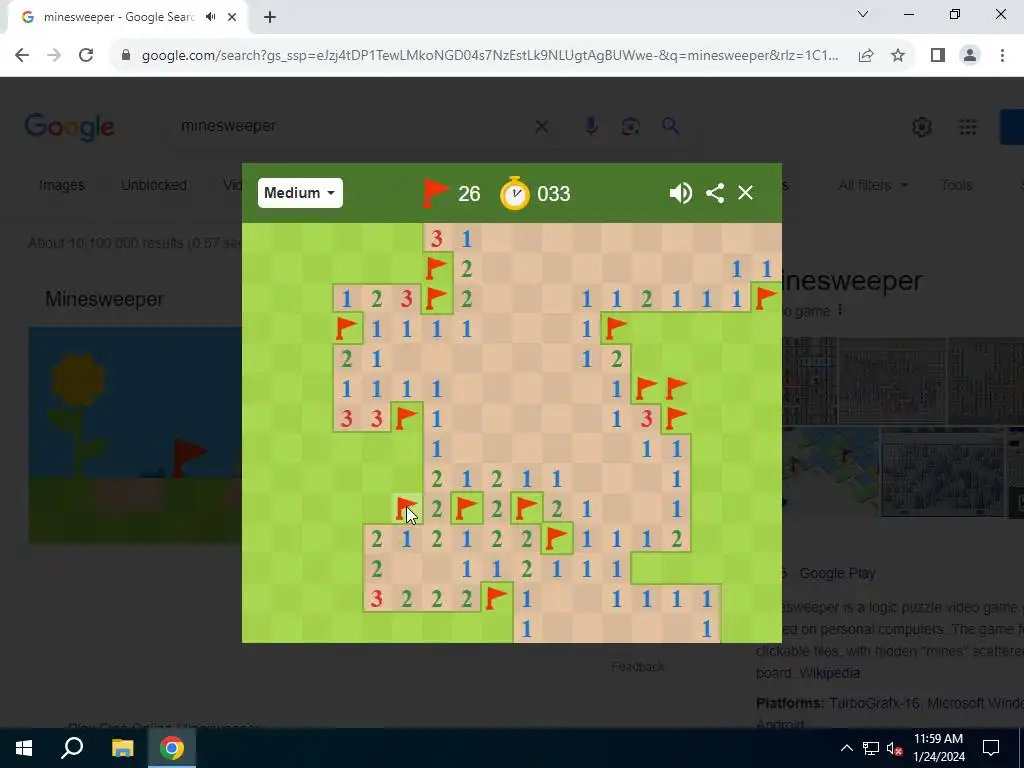Click the stopwatch timer icon
This screenshot has height=768, width=1024.
point(515,193)
